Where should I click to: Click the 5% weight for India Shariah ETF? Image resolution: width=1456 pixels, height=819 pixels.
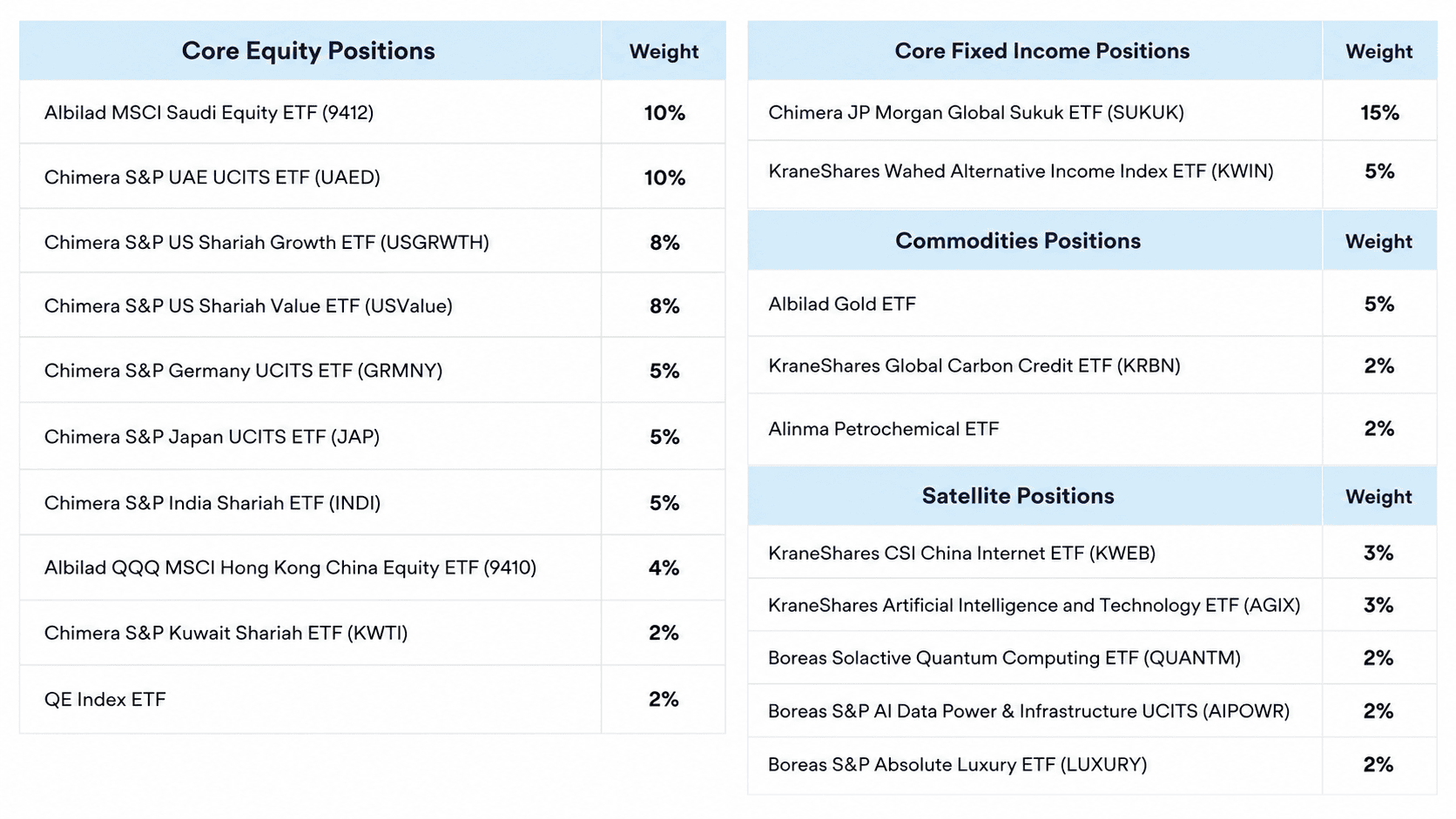(664, 503)
